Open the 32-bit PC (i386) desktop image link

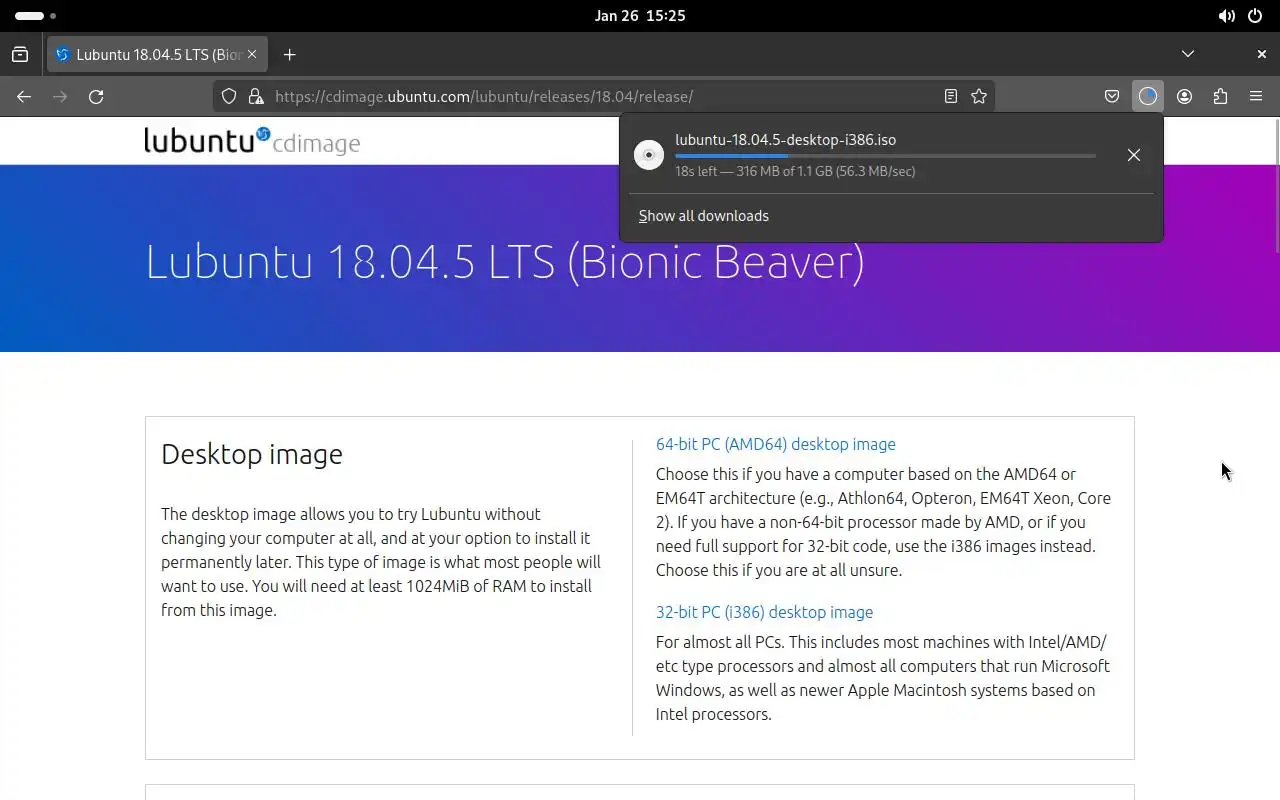[x=764, y=612]
